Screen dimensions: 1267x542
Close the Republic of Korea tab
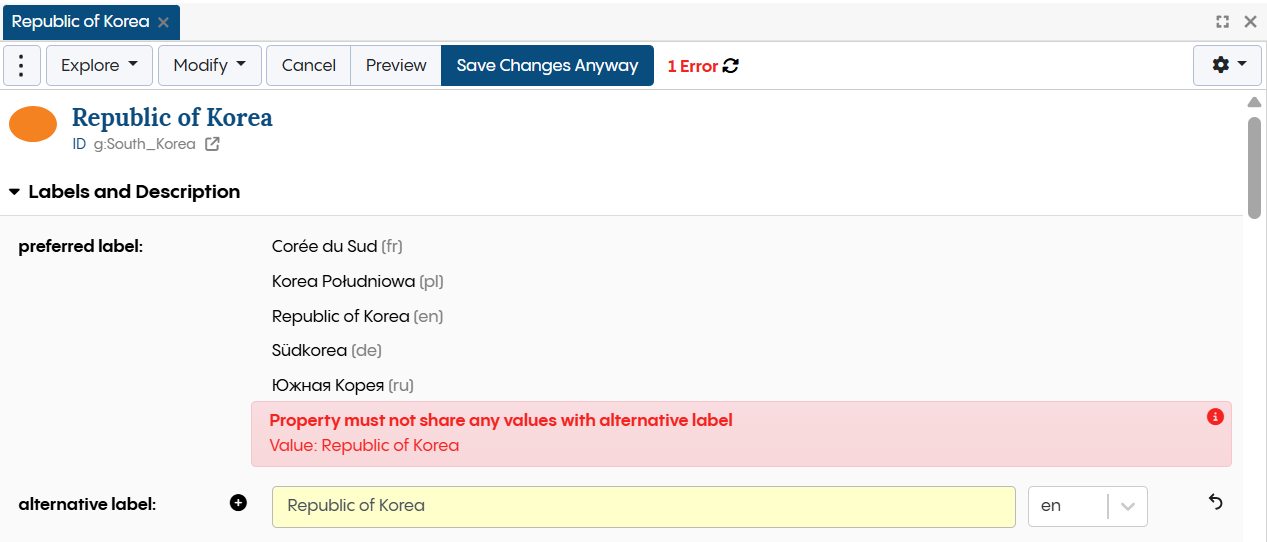pyautogui.click(x=164, y=22)
